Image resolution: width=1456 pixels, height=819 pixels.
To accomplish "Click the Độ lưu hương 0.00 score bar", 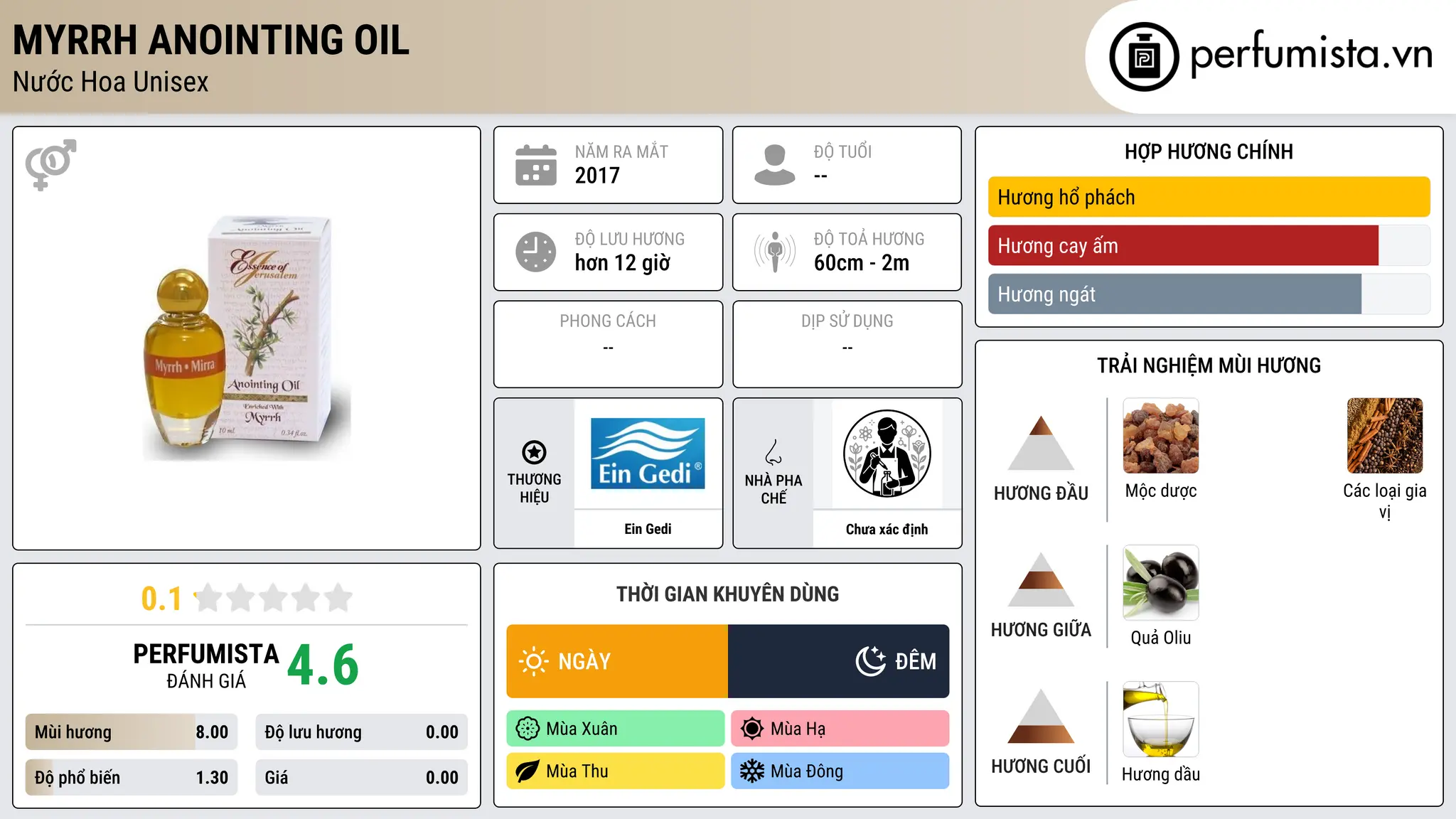I will pyautogui.click(x=362, y=732).
